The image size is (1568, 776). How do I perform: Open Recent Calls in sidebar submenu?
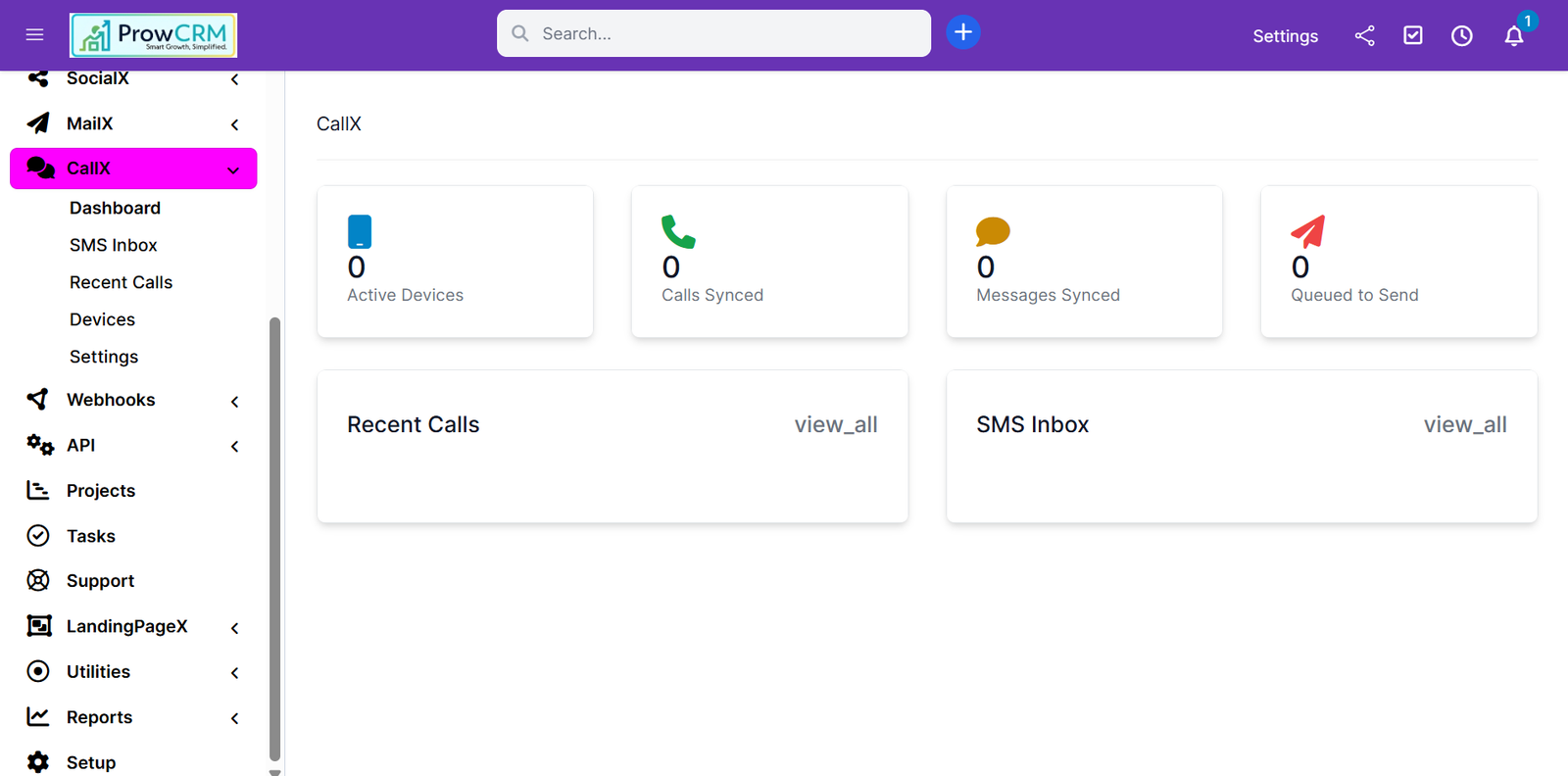(x=121, y=282)
